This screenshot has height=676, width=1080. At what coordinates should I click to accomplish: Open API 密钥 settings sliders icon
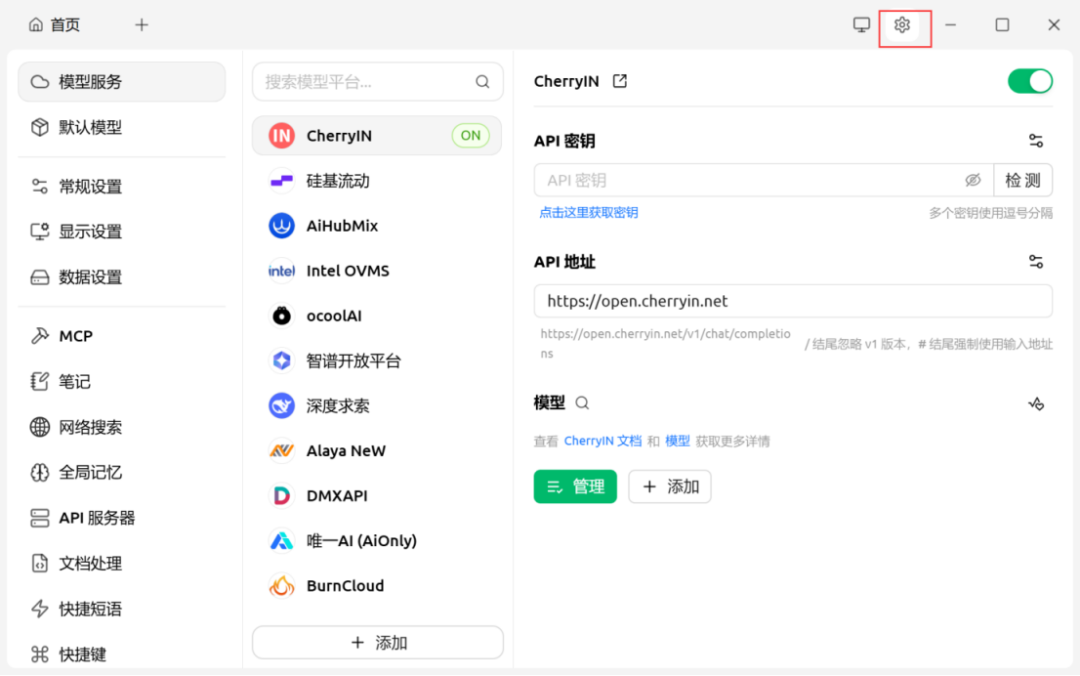[1036, 141]
